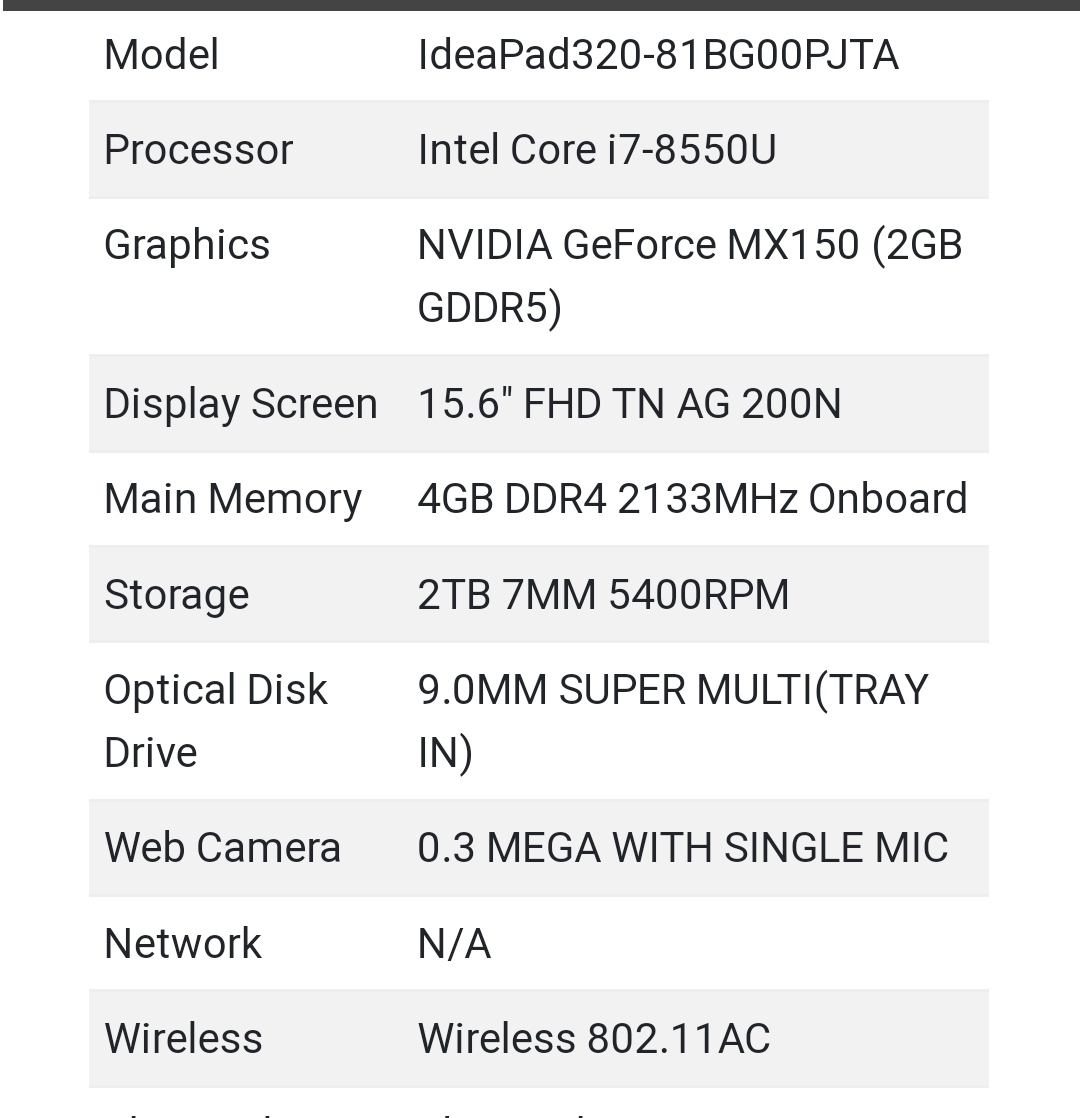Select the Graphics row label

coord(187,245)
